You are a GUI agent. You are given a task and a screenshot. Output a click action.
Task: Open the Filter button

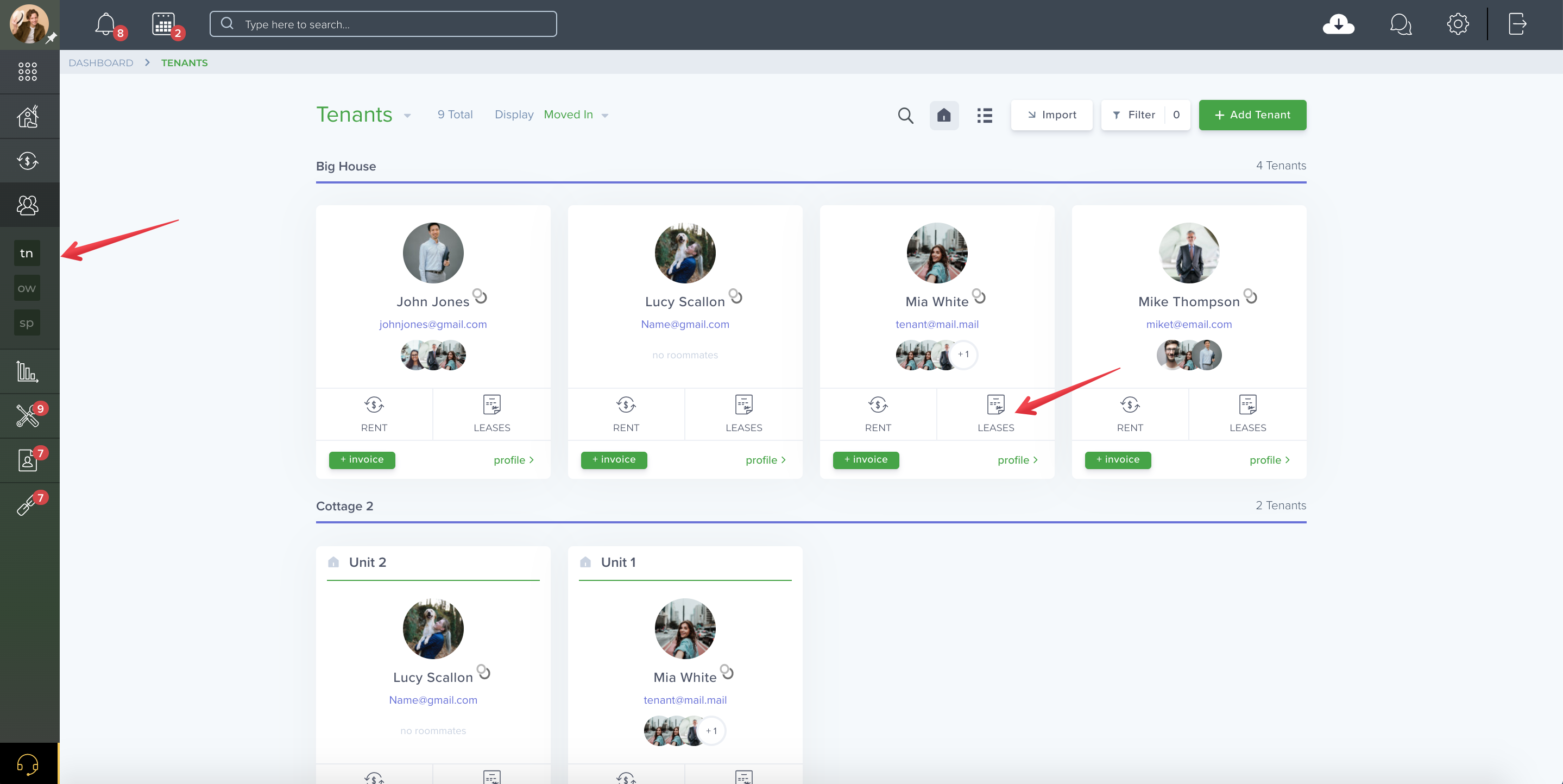coord(1145,115)
